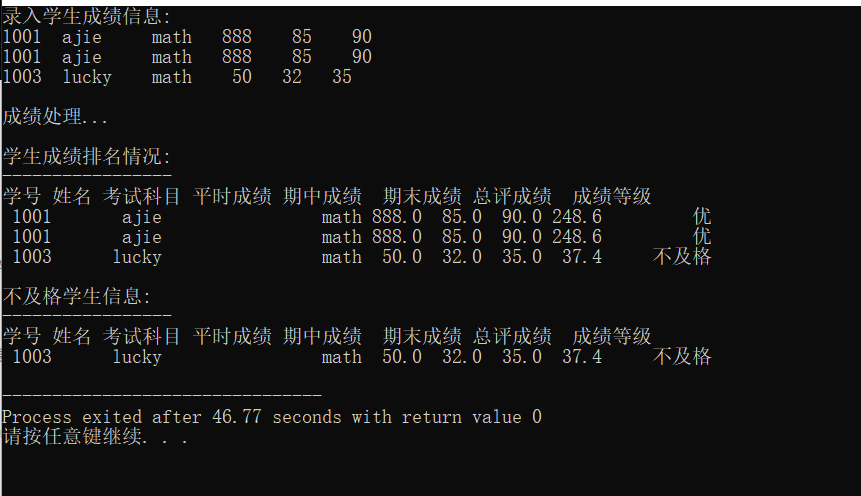Click '不及格' grade in the ranking table
Screen dimensions: 861x496
[x=682, y=257]
